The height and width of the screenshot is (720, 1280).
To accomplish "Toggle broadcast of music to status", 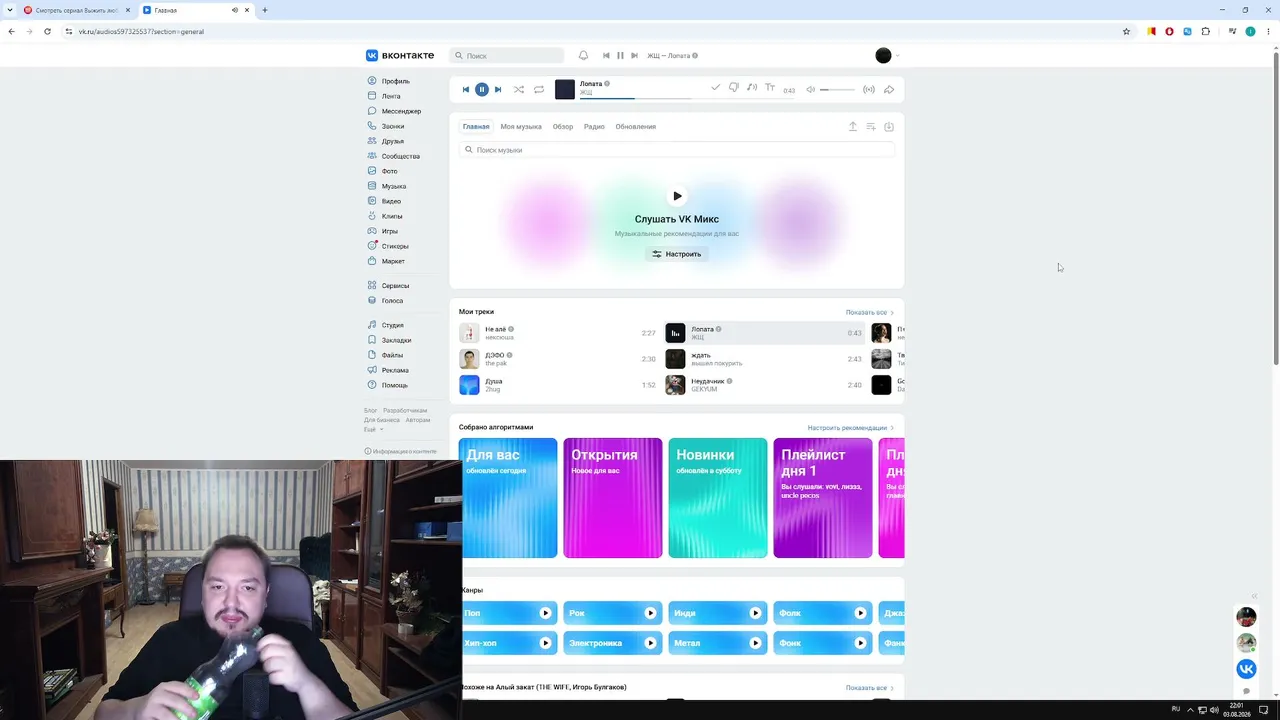I will coord(869,90).
